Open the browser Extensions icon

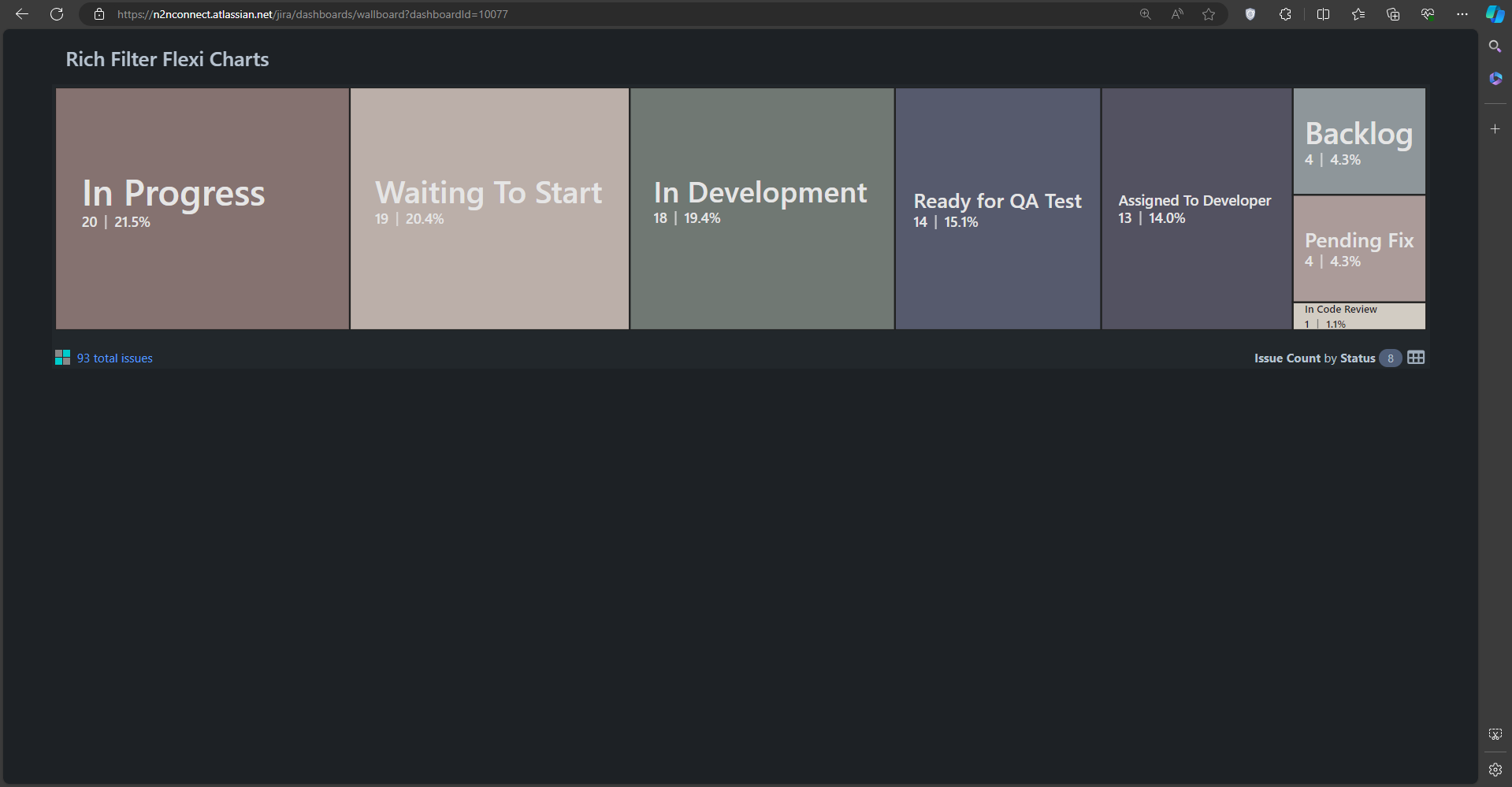pos(1285,13)
